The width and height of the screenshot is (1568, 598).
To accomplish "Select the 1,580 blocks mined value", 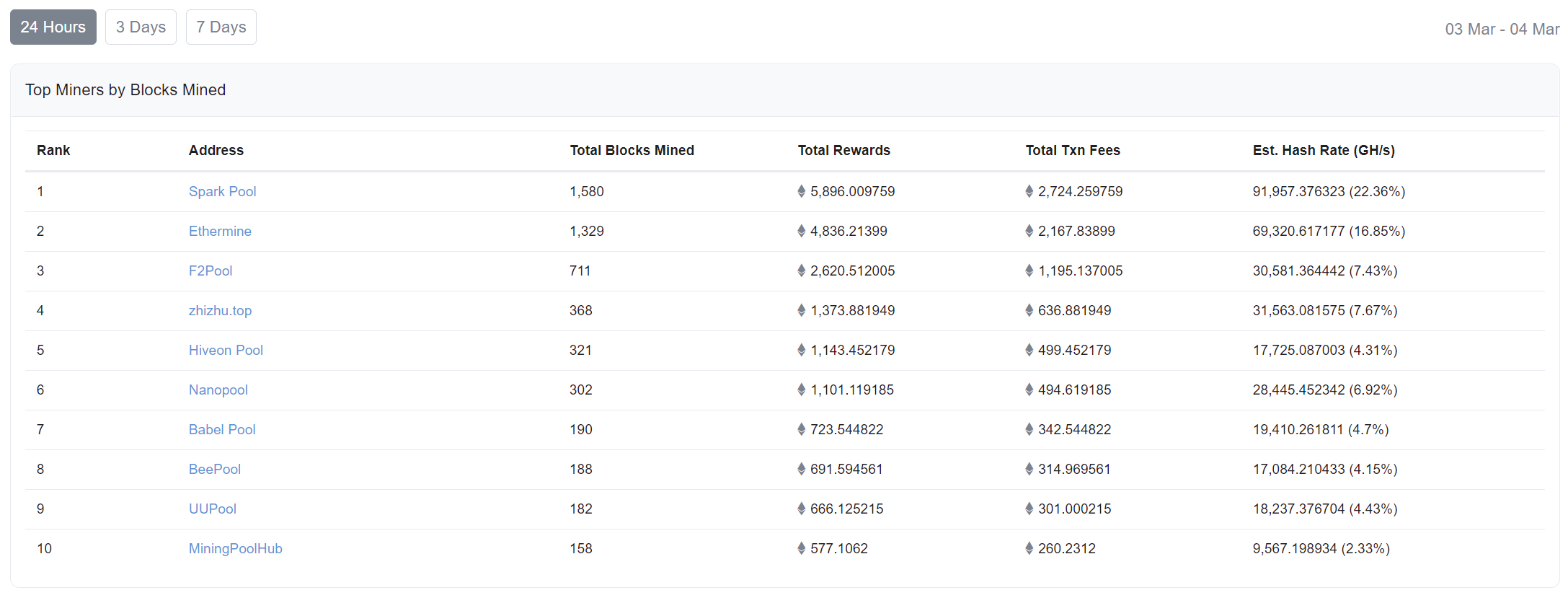I will tap(587, 192).
